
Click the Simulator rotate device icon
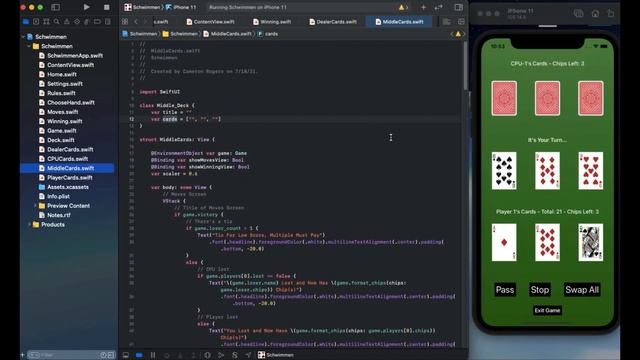pyautogui.click(x=611, y=13)
